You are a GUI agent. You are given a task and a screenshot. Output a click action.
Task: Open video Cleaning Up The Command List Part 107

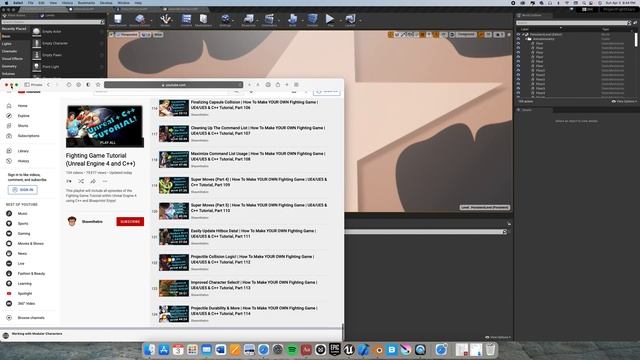(x=258, y=131)
